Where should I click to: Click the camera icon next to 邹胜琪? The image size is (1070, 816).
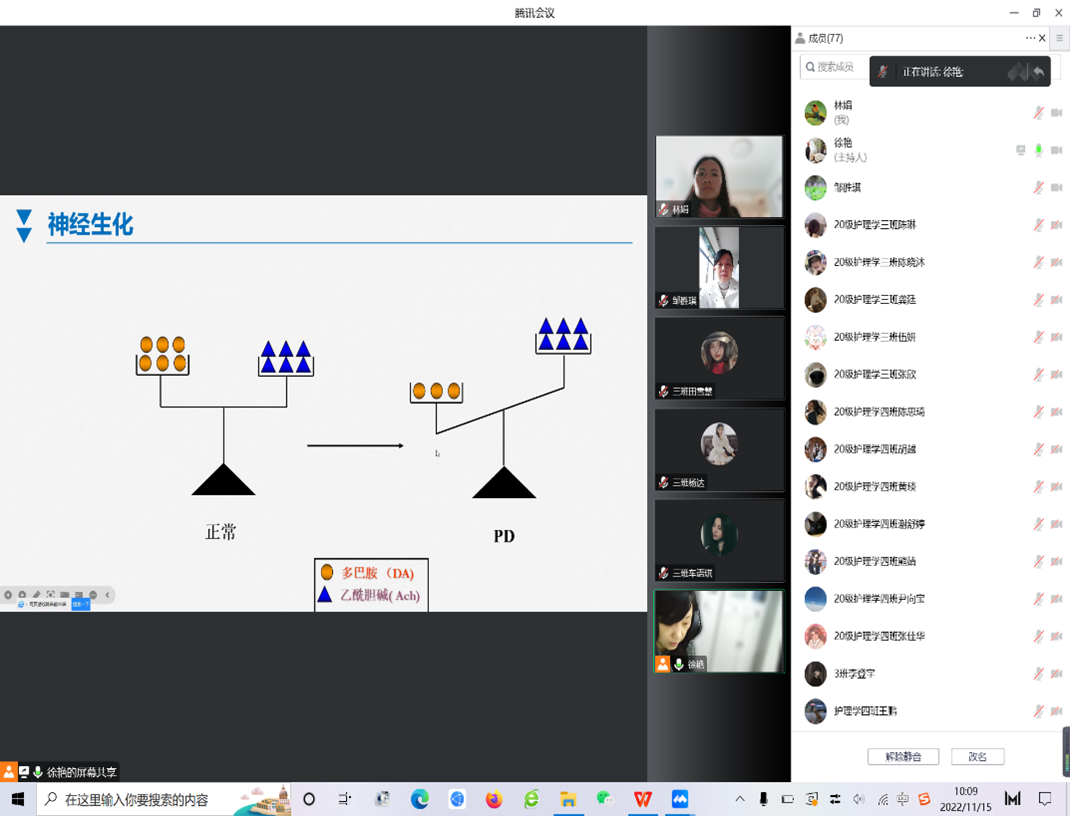click(x=1056, y=188)
